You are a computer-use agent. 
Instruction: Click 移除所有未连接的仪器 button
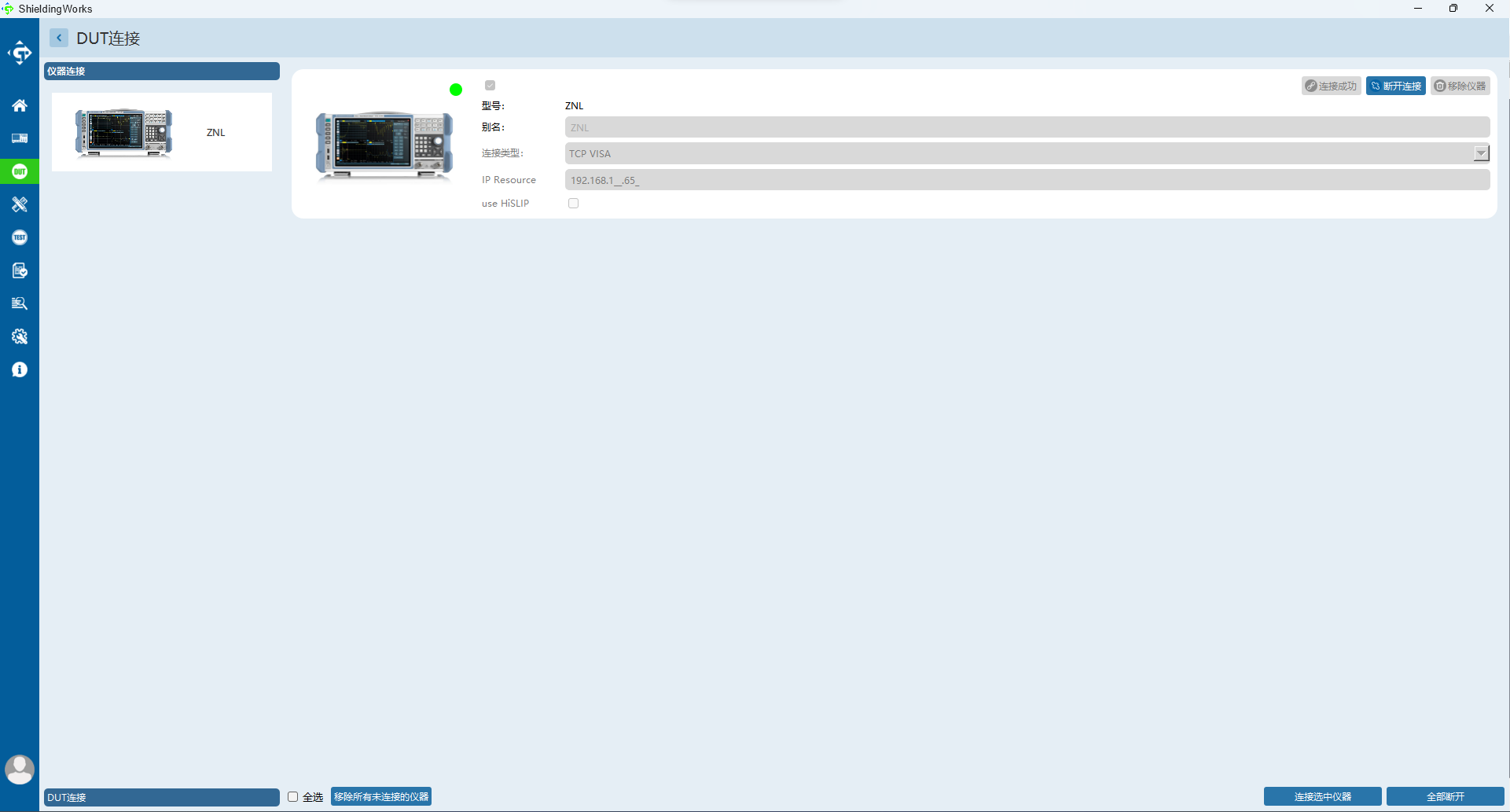point(381,796)
